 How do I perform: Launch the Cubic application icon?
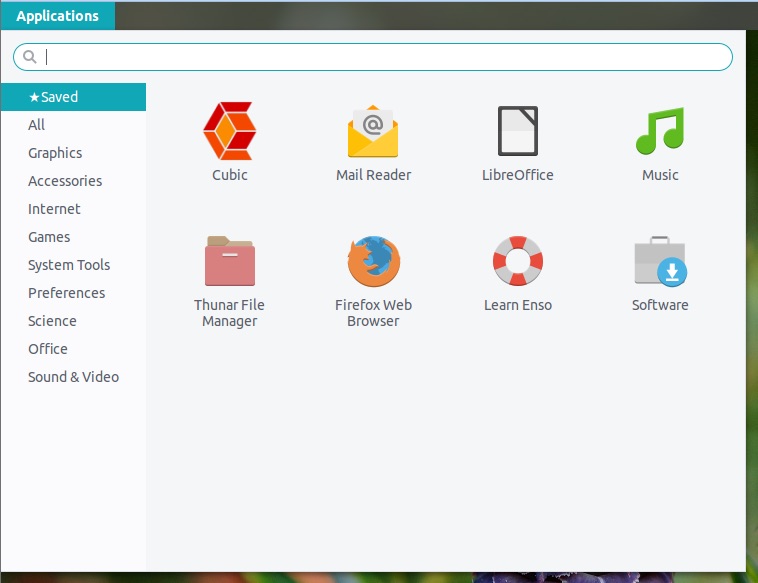(x=230, y=131)
